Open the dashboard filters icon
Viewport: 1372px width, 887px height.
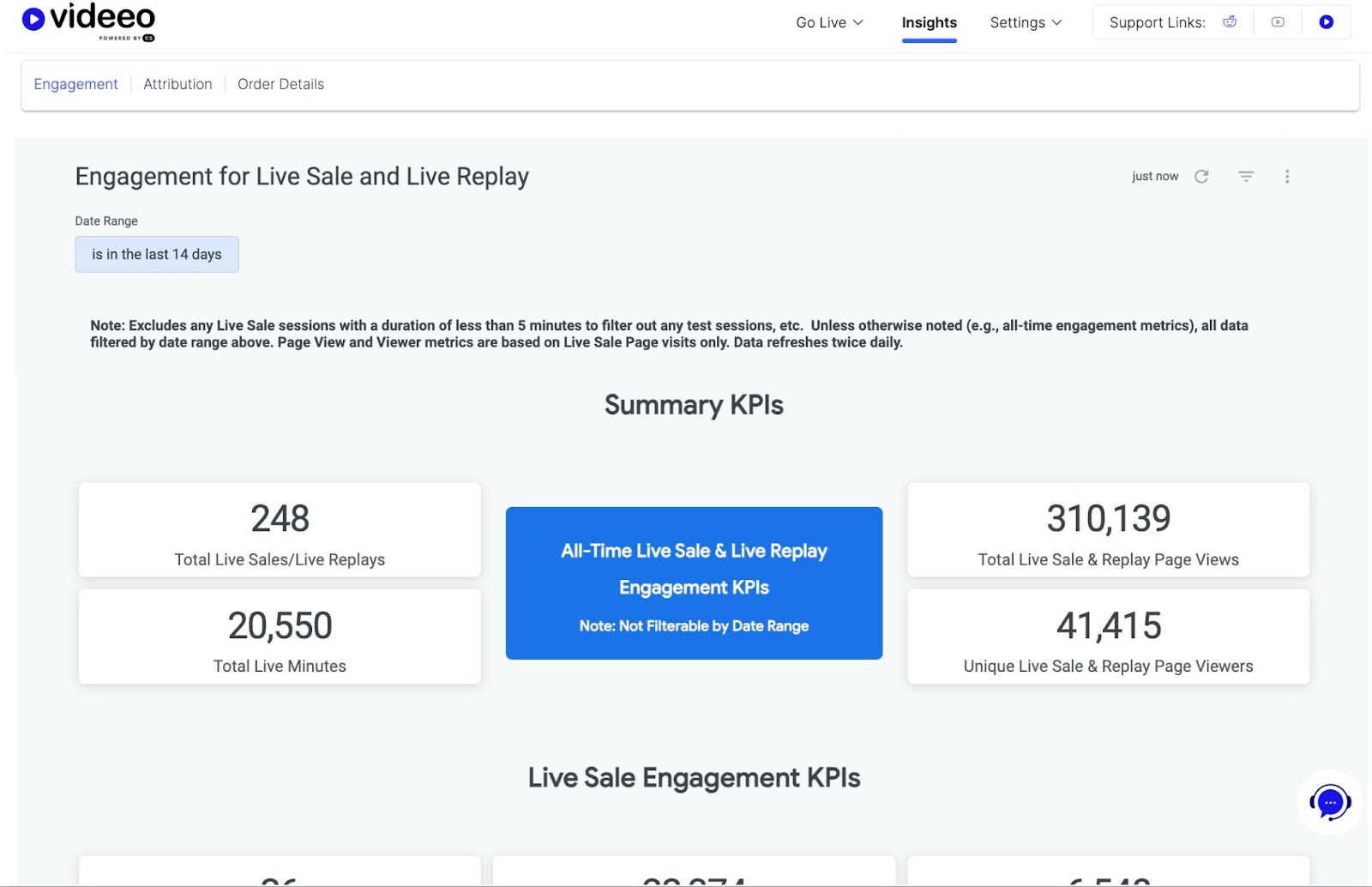(1246, 177)
